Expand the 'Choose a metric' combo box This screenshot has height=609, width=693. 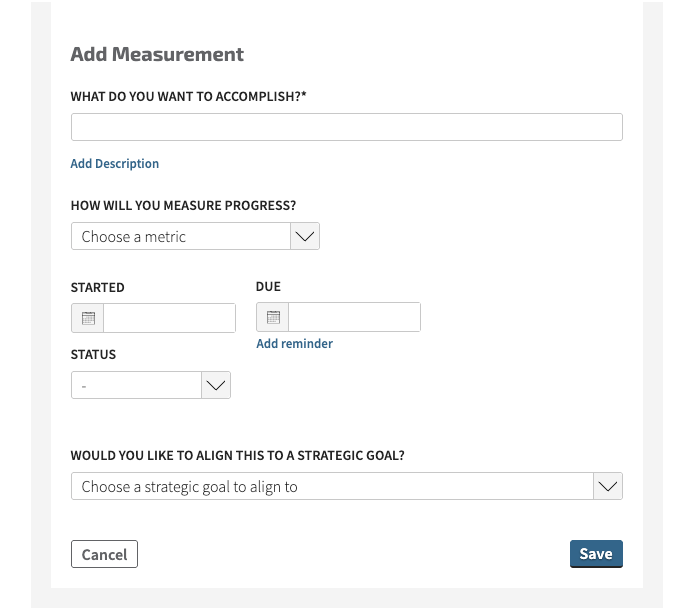pos(195,236)
